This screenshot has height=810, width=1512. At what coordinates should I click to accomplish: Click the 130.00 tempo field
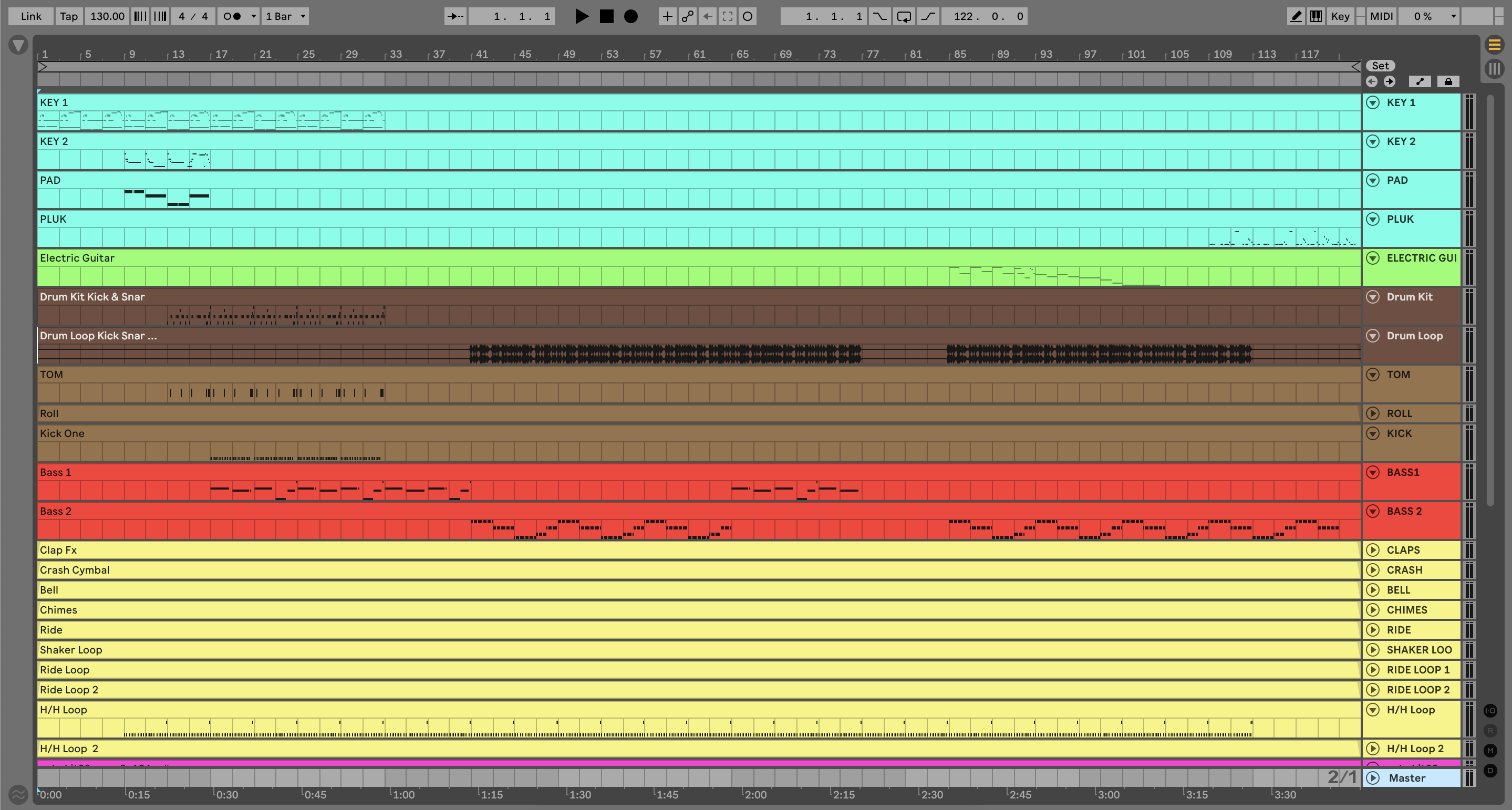pos(107,16)
